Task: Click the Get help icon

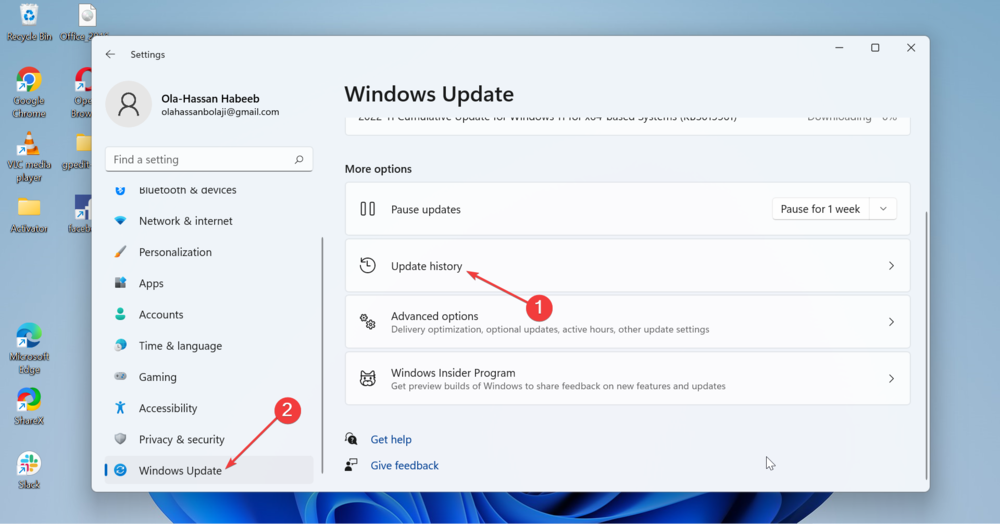Action: [x=351, y=439]
